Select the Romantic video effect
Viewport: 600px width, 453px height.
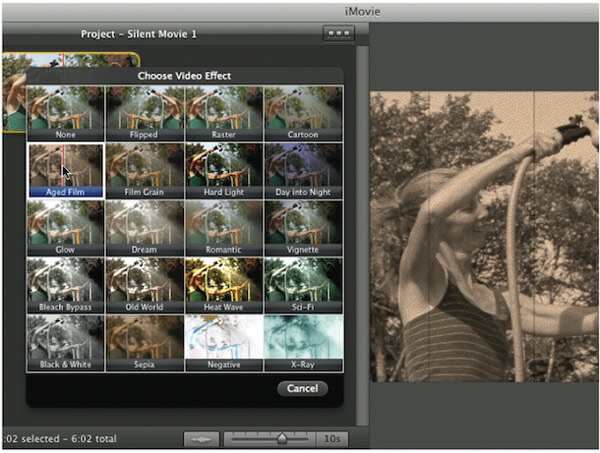point(223,228)
